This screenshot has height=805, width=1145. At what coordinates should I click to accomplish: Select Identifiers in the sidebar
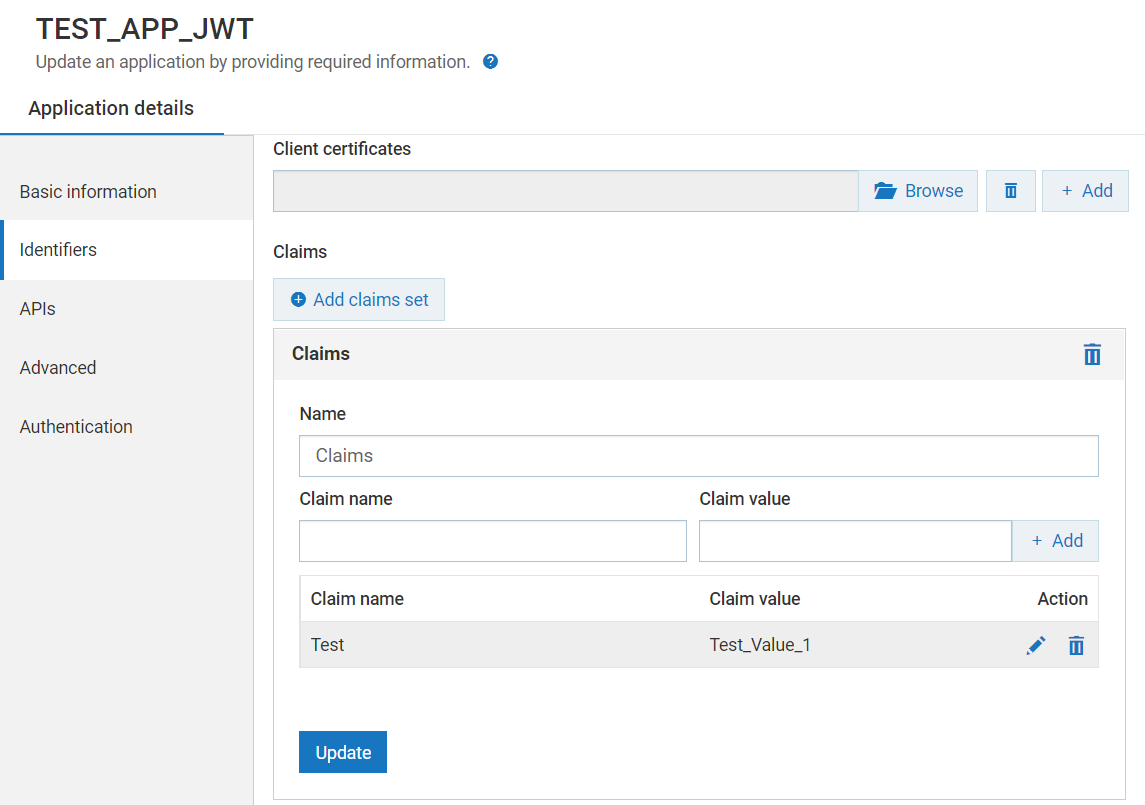[58, 250]
